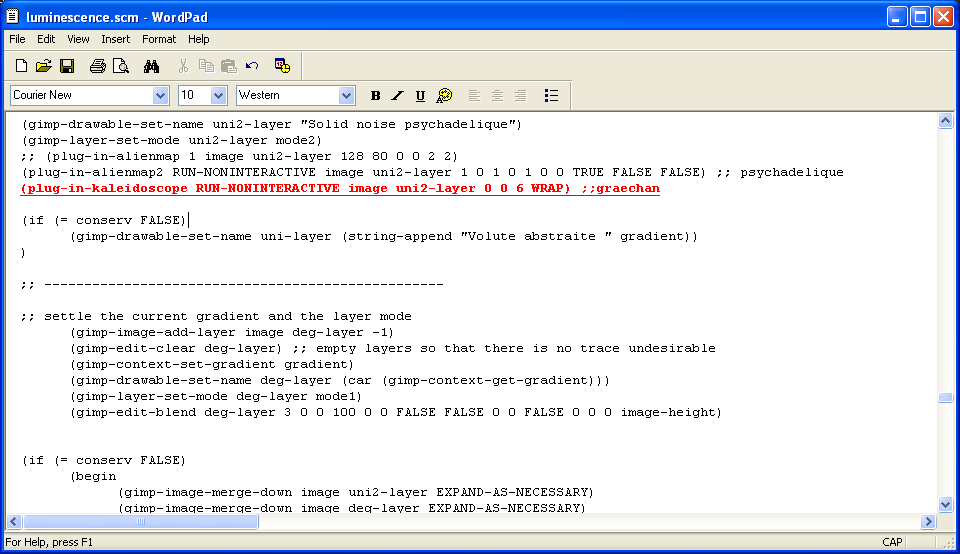Cut selection using scissors icon
The height and width of the screenshot is (554, 960).
[x=183, y=66]
